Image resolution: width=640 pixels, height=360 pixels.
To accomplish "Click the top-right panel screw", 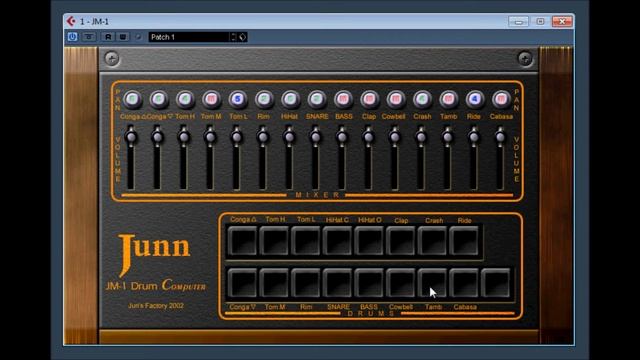I will [x=525, y=58].
